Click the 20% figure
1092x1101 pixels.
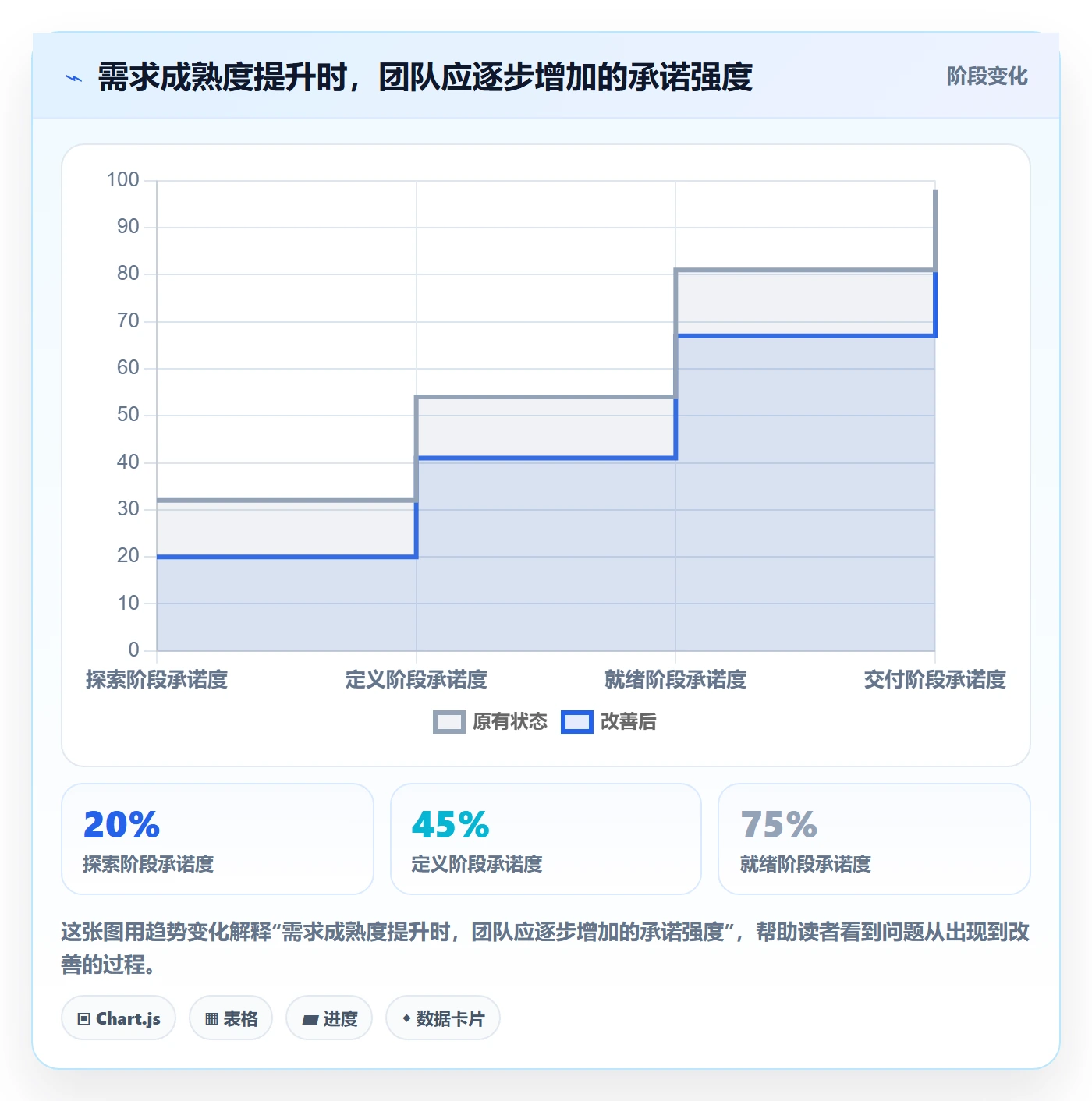[x=122, y=825]
